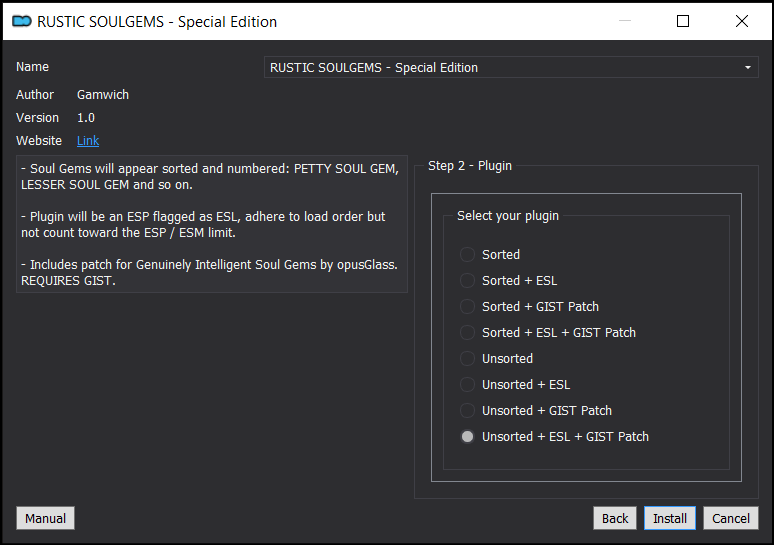Click the Mod Organizer app icon in title bar
The height and width of the screenshot is (545, 774).
22,21
